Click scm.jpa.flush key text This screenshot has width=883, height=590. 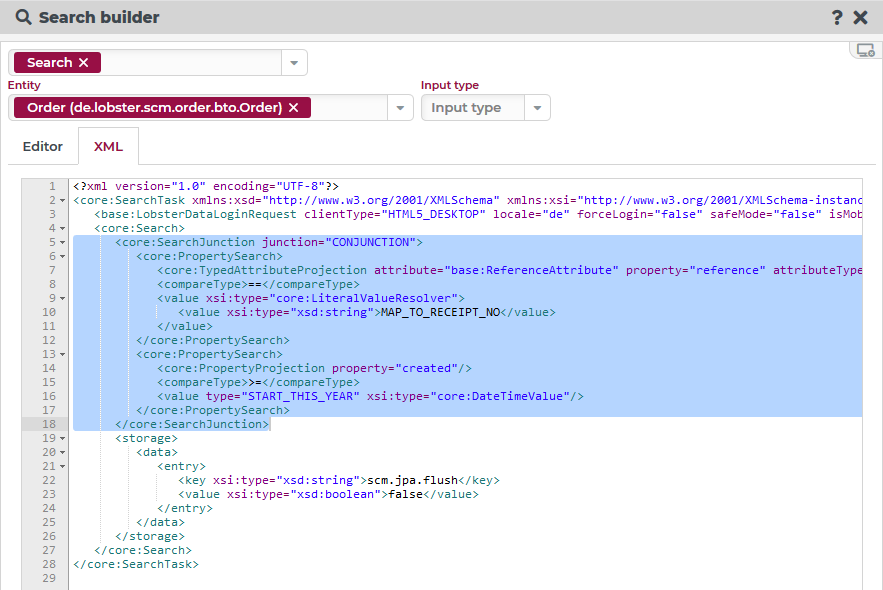coord(412,480)
